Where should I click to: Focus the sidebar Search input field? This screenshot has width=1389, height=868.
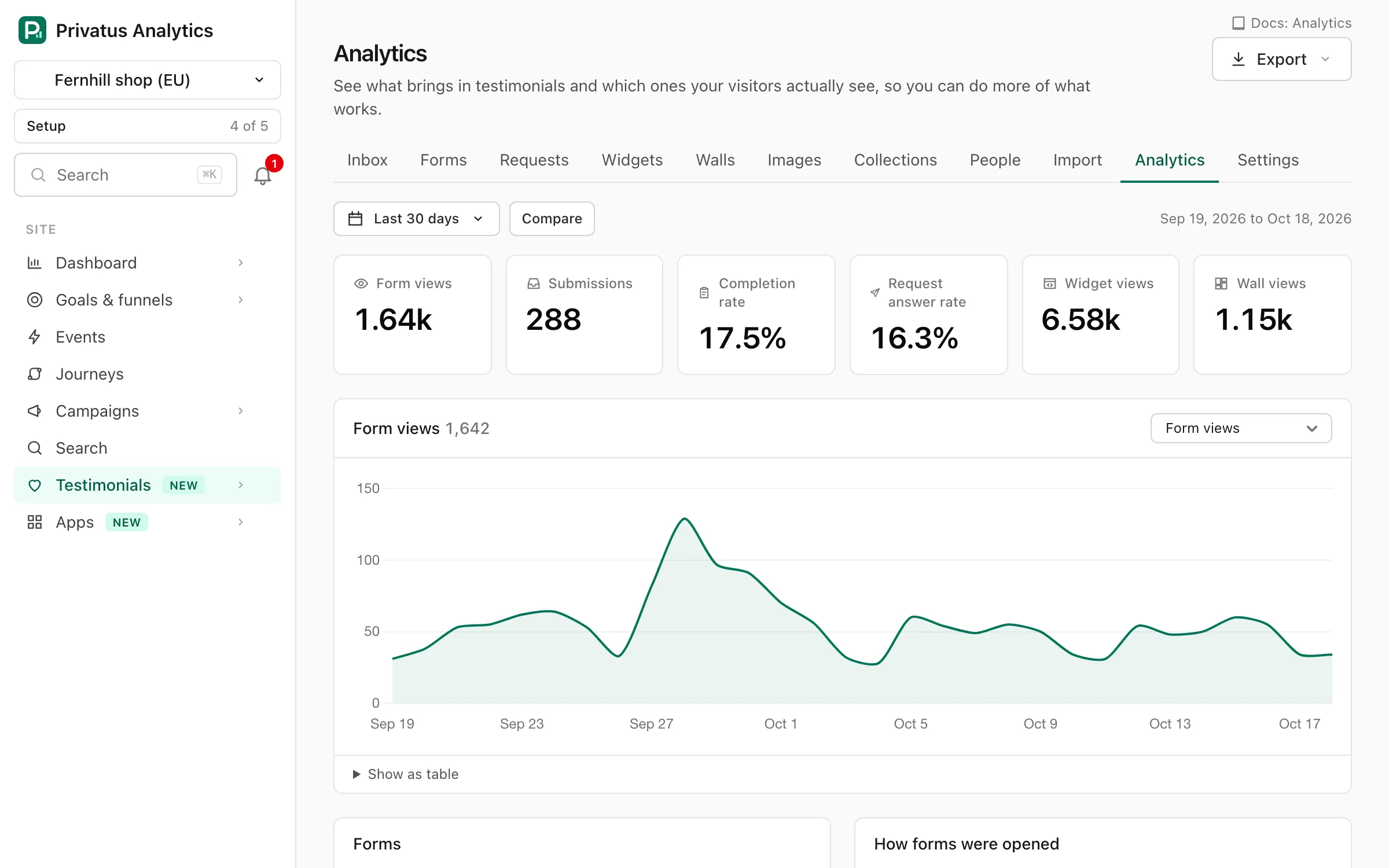tap(126, 175)
